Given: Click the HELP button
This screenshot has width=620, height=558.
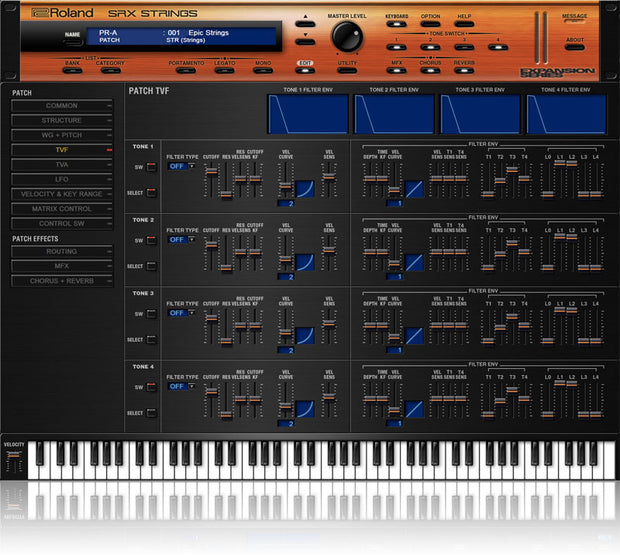Looking at the screenshot, I should click(x=464, y=24).
